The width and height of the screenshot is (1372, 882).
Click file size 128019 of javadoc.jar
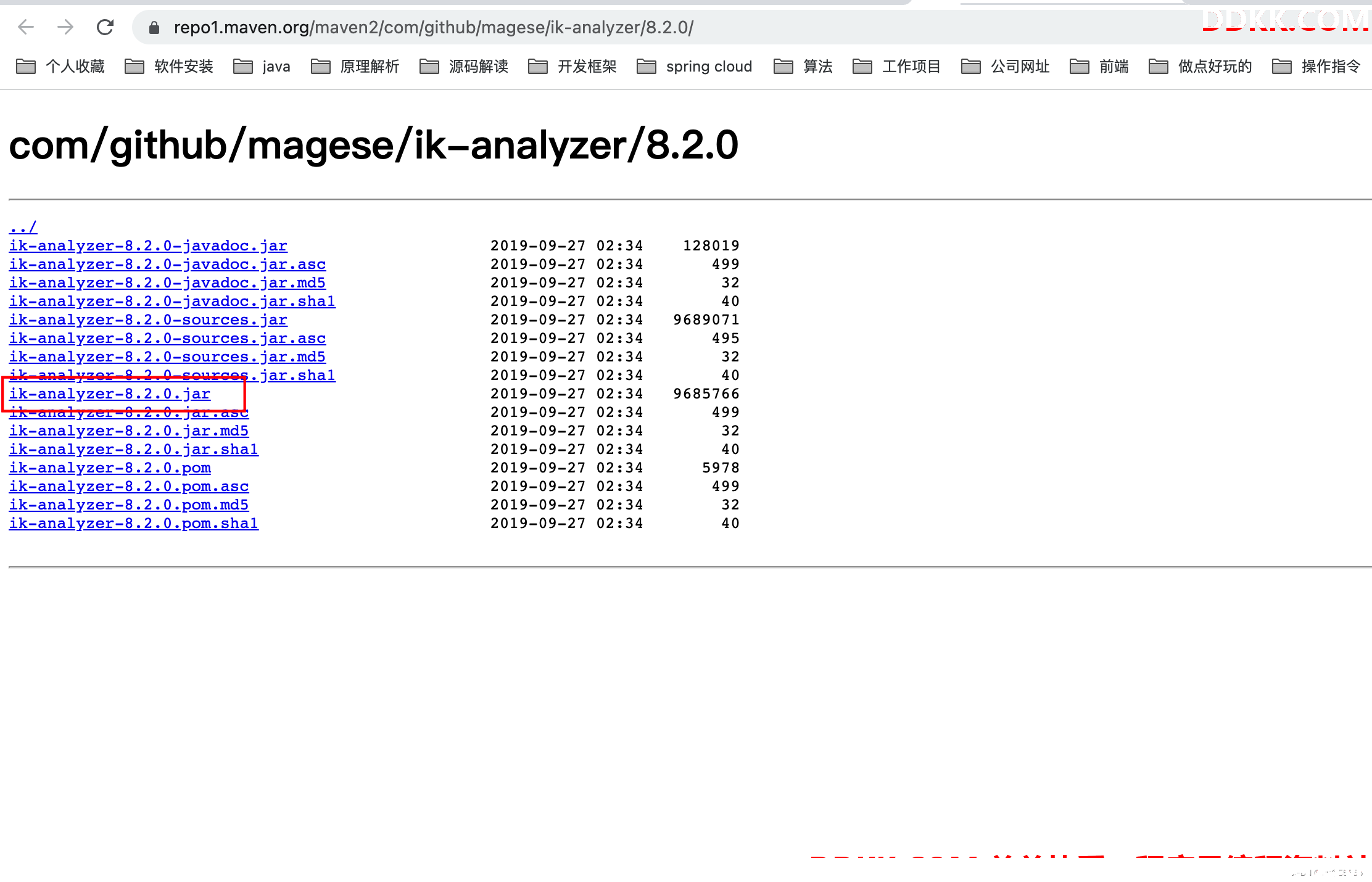(711, 245)
